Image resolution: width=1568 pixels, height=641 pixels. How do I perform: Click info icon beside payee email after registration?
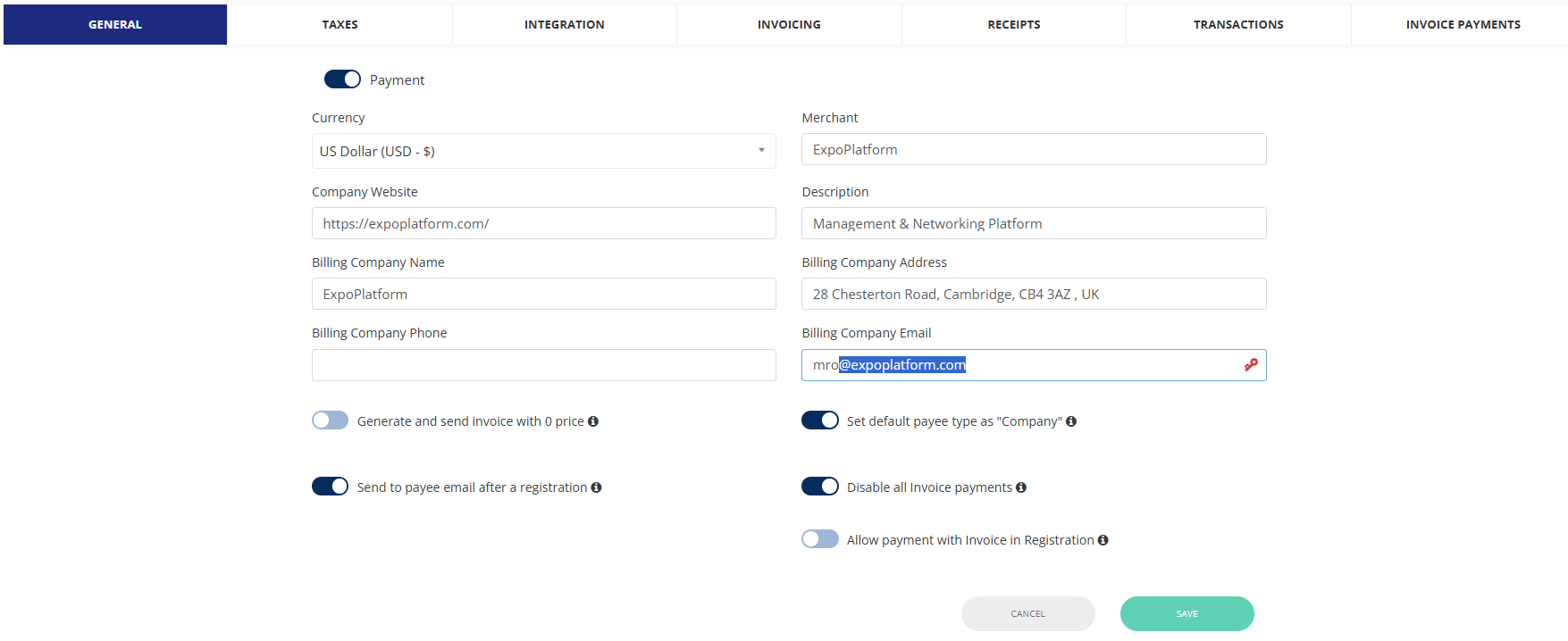tap(596, 487)
